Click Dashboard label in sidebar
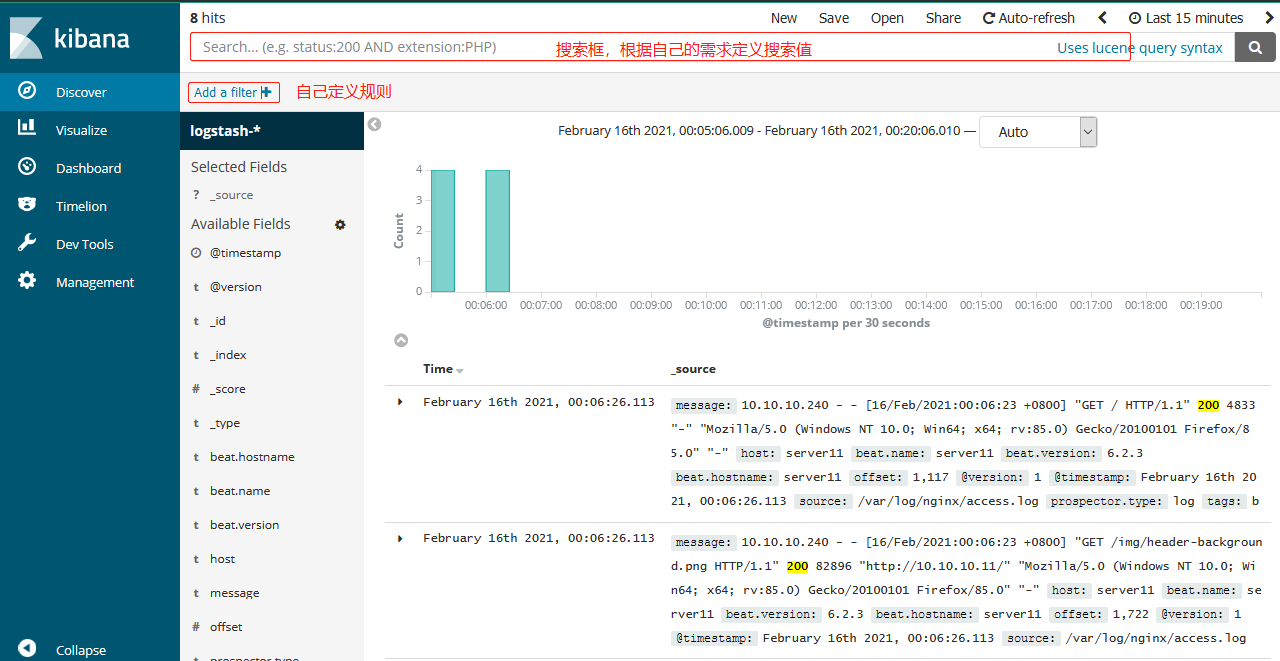The width and height of the screenshot is (1280, 661). pyautogui.click(x=89, y=168)
